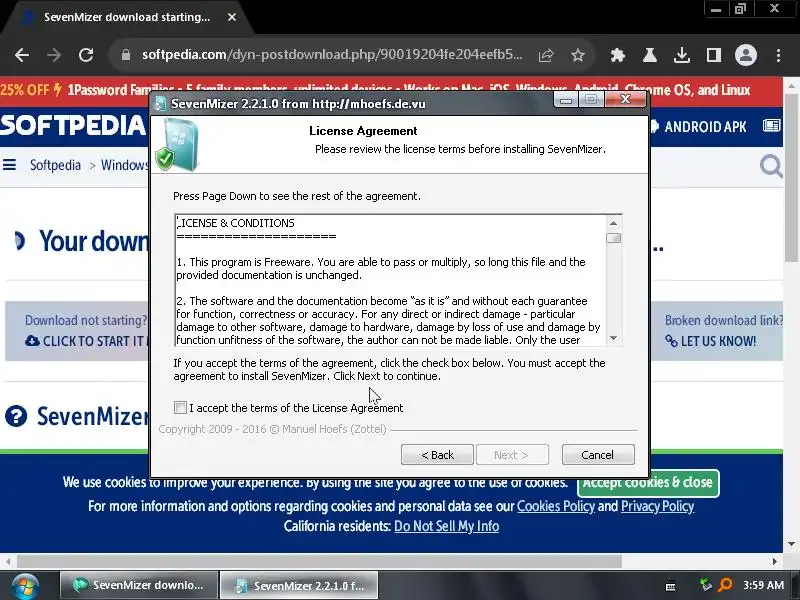Click license text scroll up arrow
Image resolution: width=800 pixels, height=600 pixels.
coord(613,223)
